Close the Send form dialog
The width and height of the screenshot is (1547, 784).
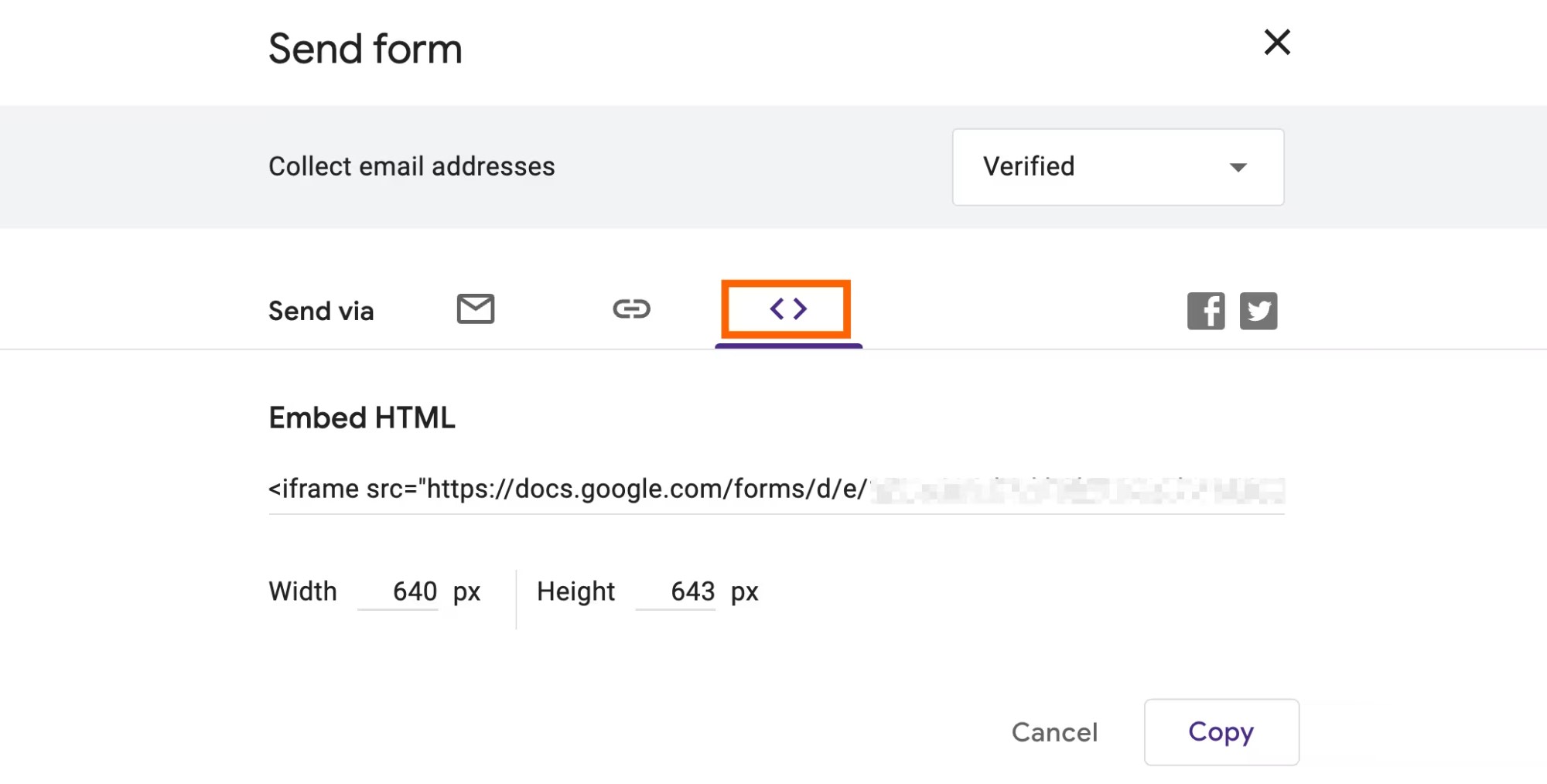(1277, 43)
